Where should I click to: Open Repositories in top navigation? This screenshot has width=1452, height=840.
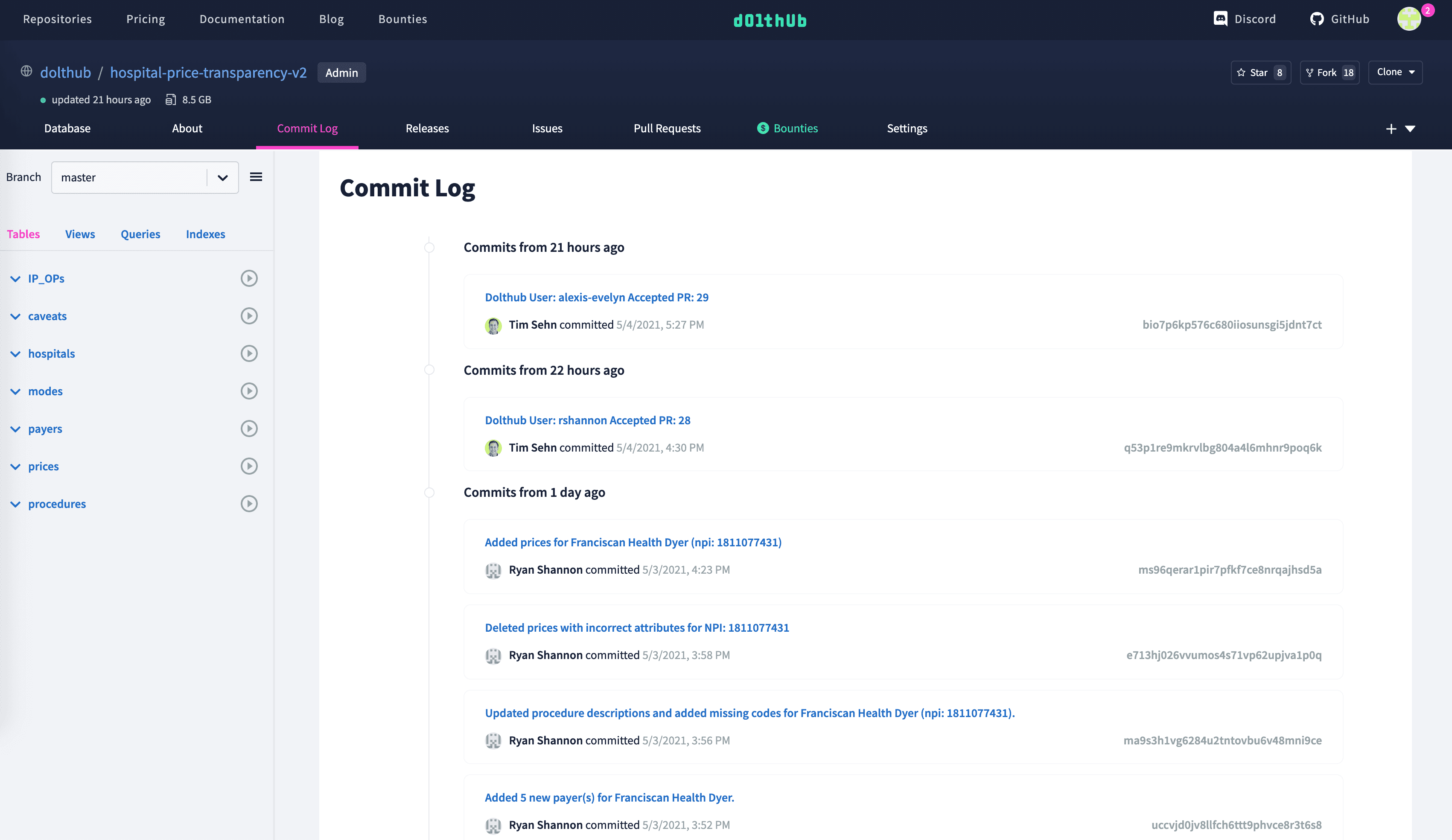(x=58, y=19)
